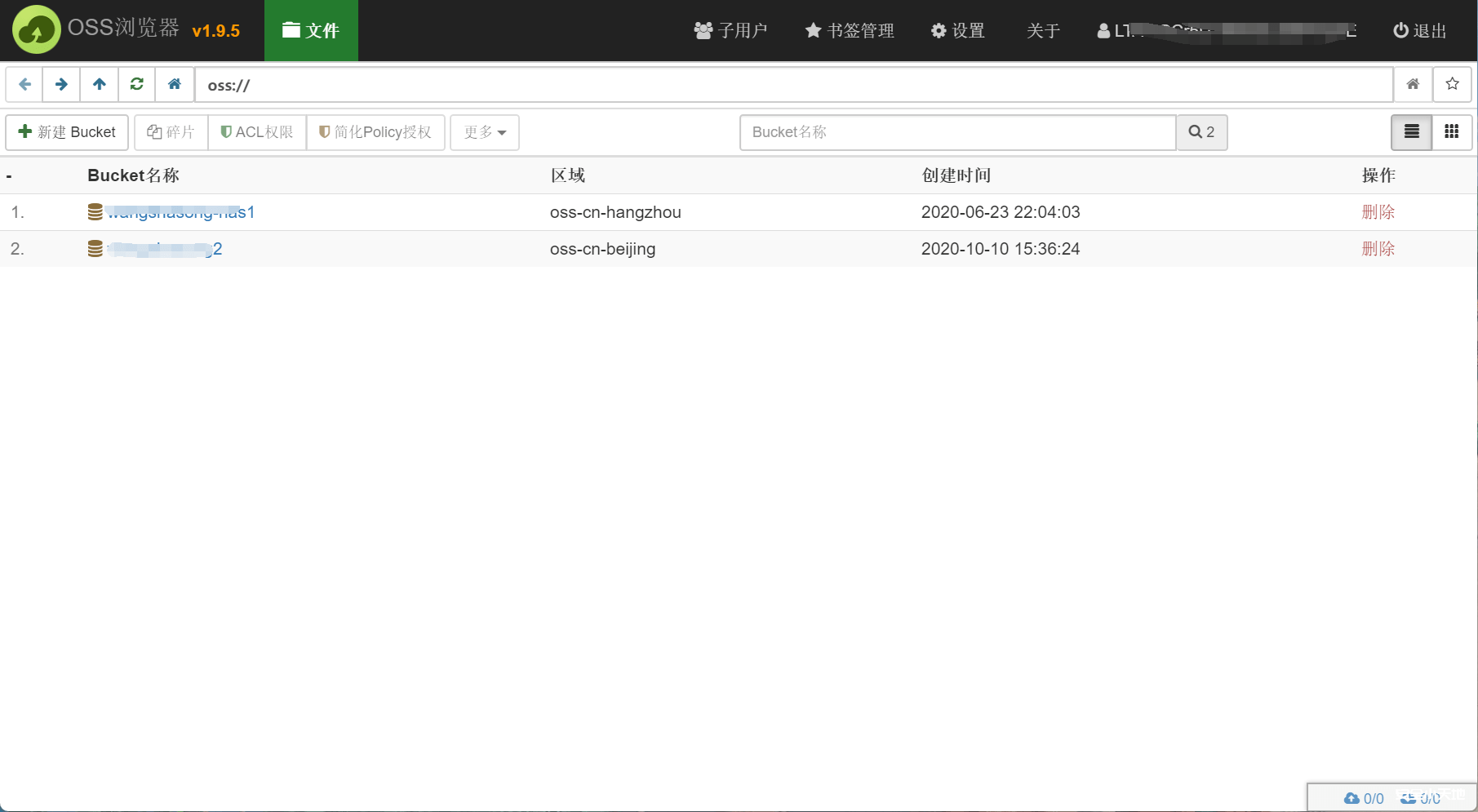Expand the 更多 dropdown menu
This screenshot has height=812, width=1478.
point(484,131)
